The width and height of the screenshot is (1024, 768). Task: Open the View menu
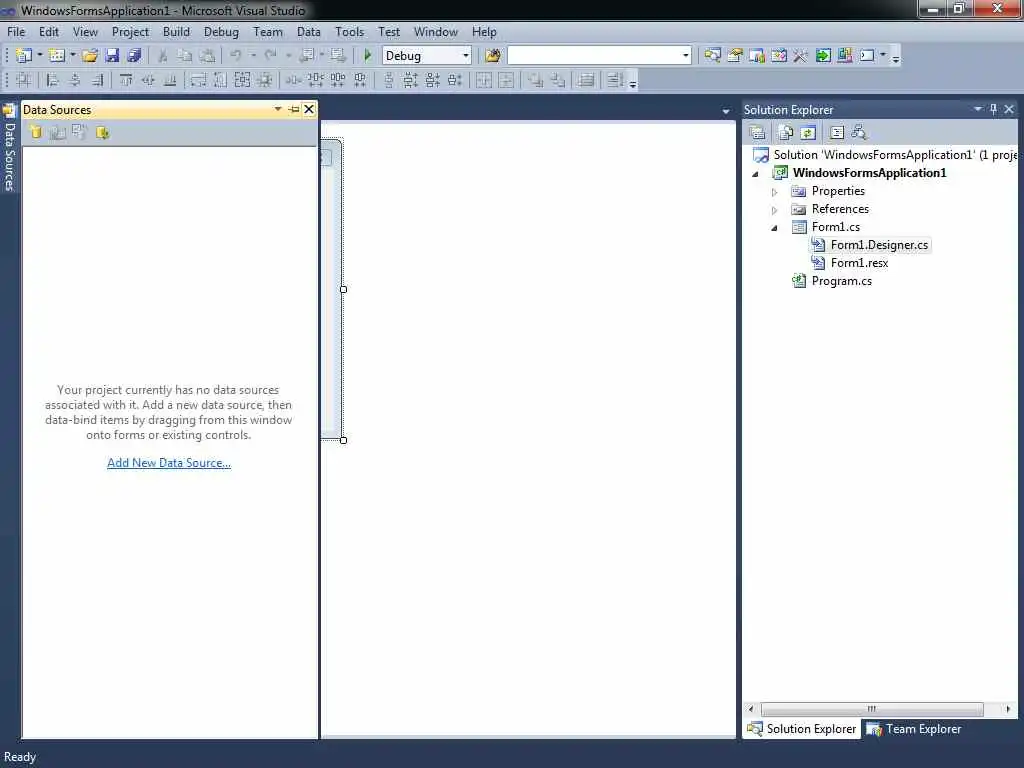pos(85,31)
